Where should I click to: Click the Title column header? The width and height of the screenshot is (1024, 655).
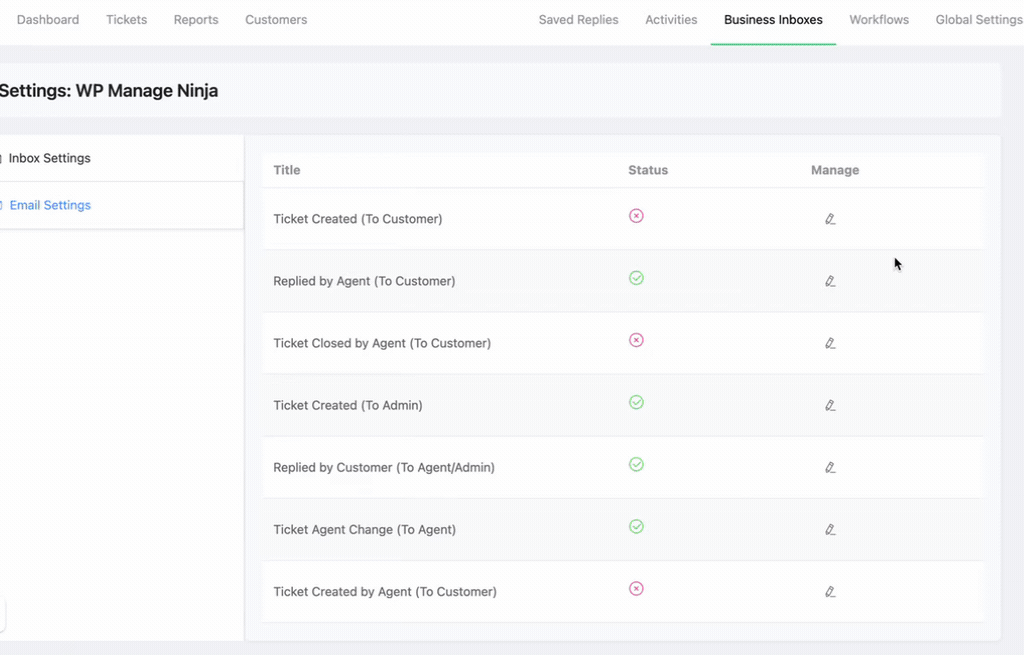click(287, 170)
